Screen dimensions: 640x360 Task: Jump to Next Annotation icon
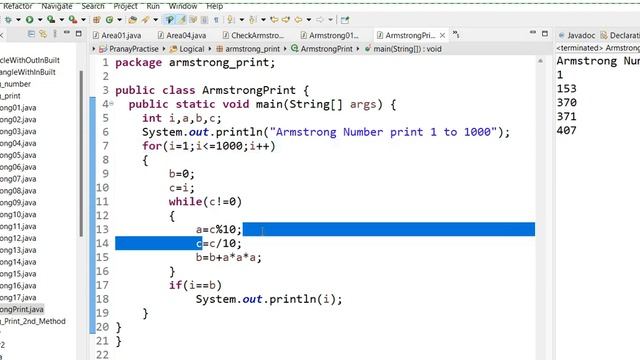231,20
